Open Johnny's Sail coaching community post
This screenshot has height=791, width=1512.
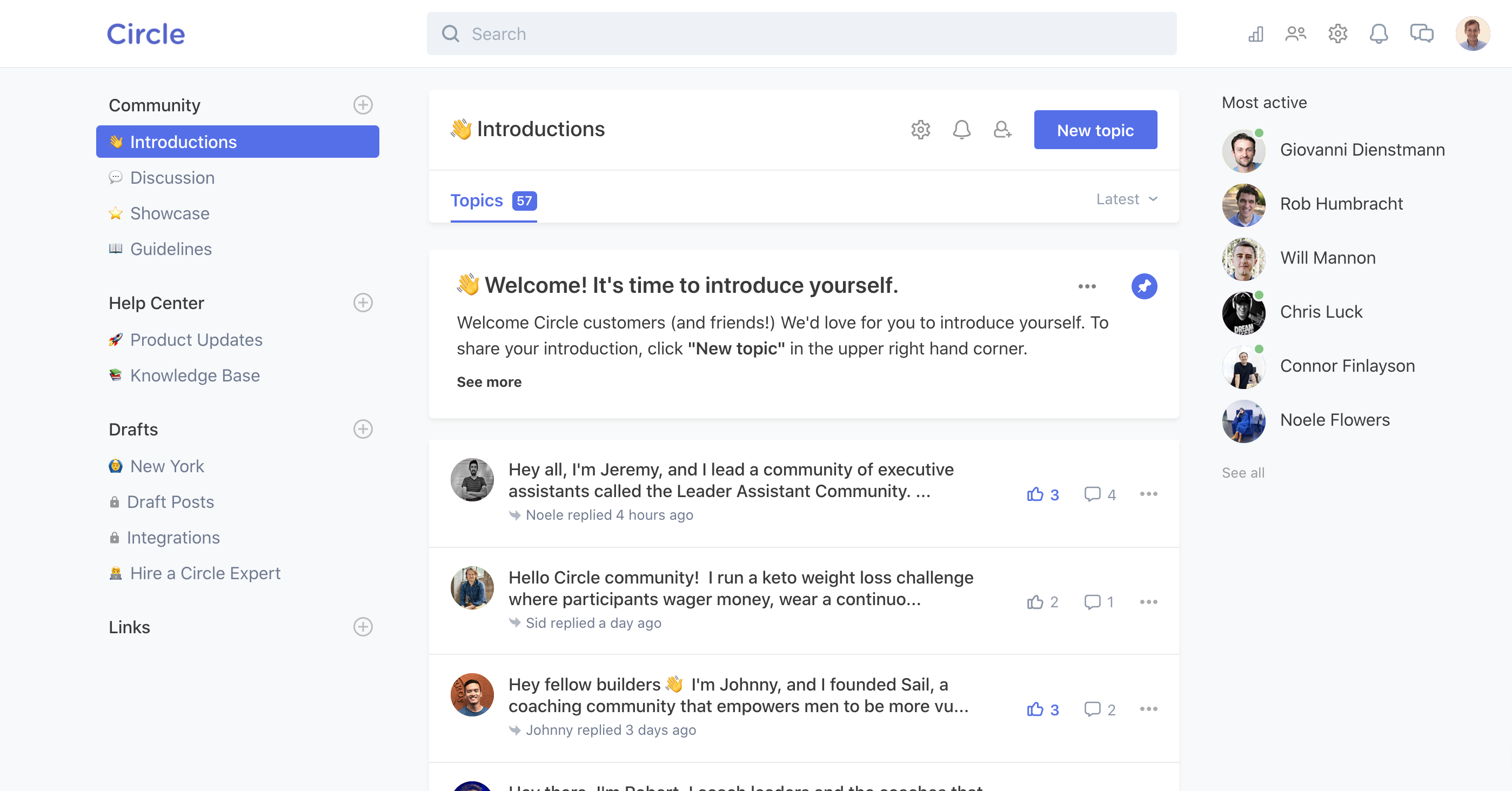738,695
